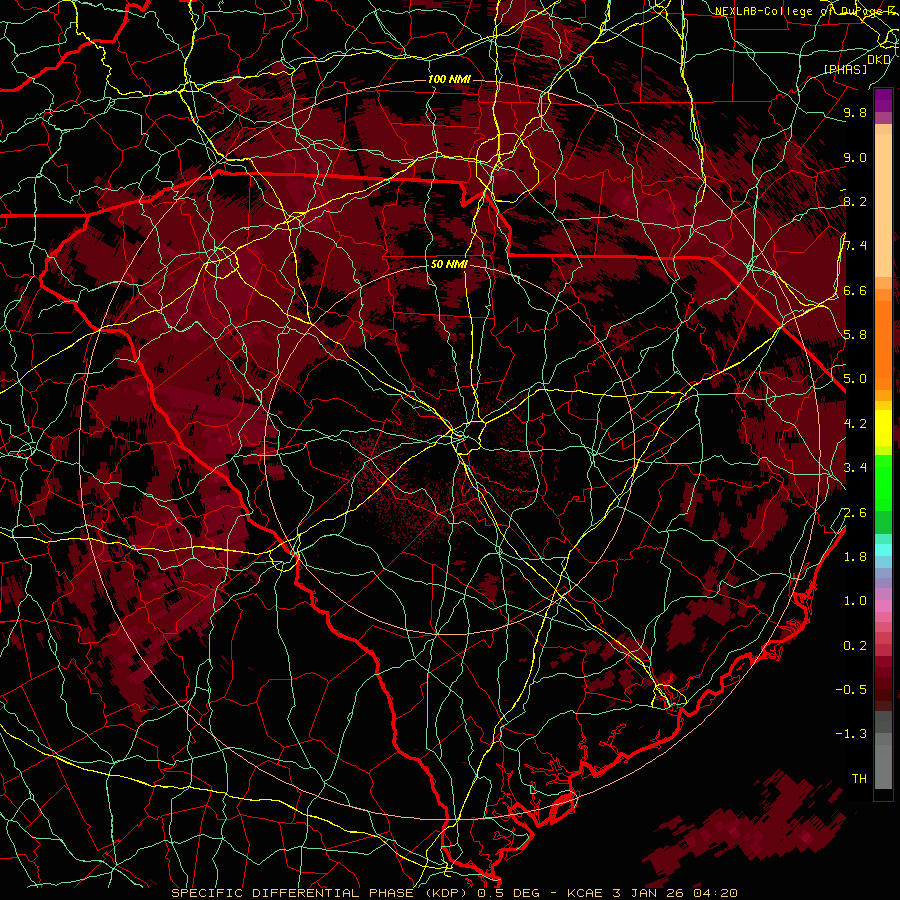Click the TH threshold label on the scale

pyautogui.click(x=859, y=779)
